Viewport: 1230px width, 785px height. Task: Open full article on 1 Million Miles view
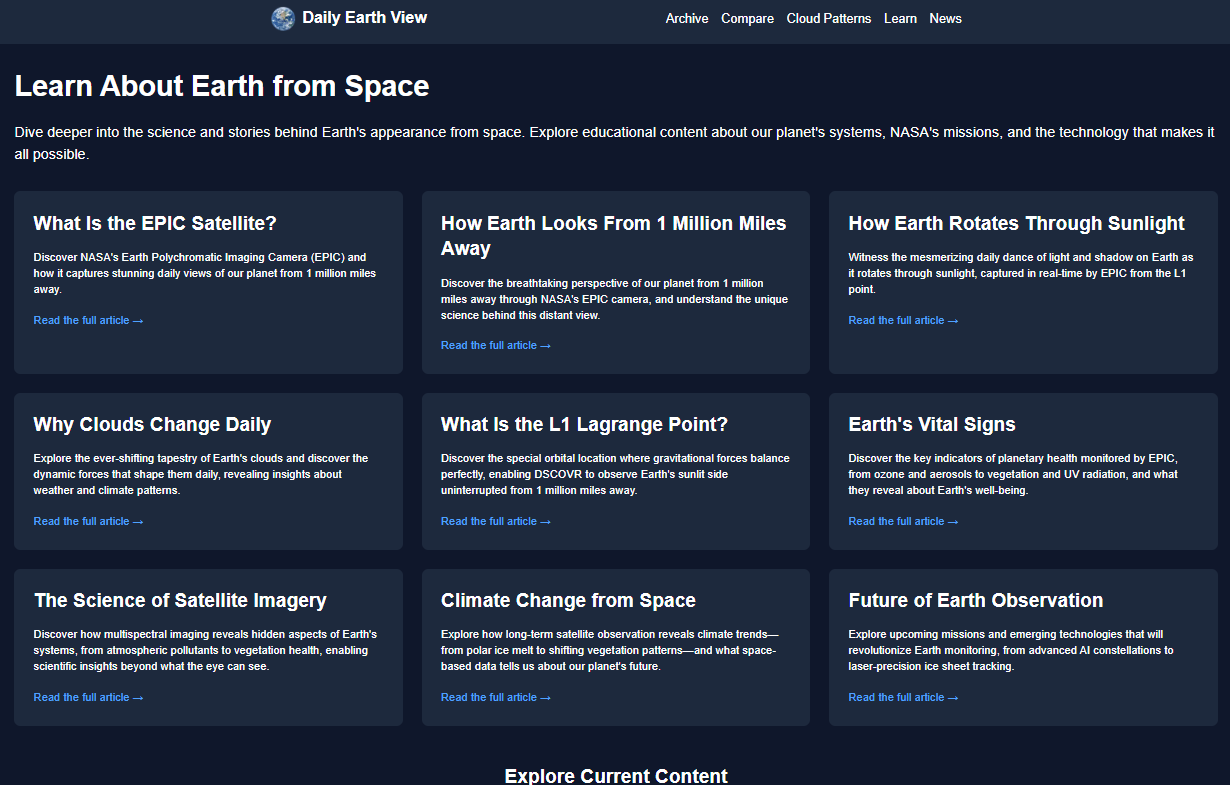click(x=495, y=346)
